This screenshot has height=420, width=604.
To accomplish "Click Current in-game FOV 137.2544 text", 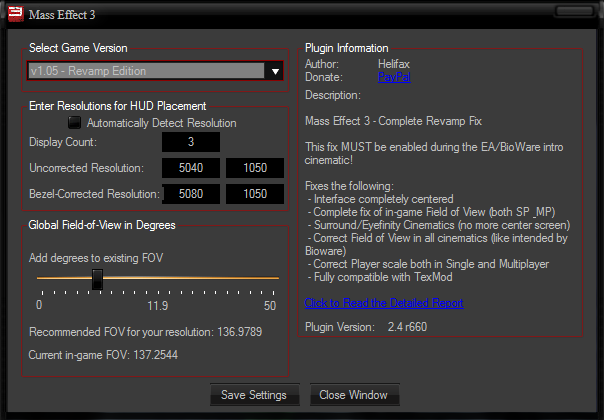I will (x=103, y=355).
